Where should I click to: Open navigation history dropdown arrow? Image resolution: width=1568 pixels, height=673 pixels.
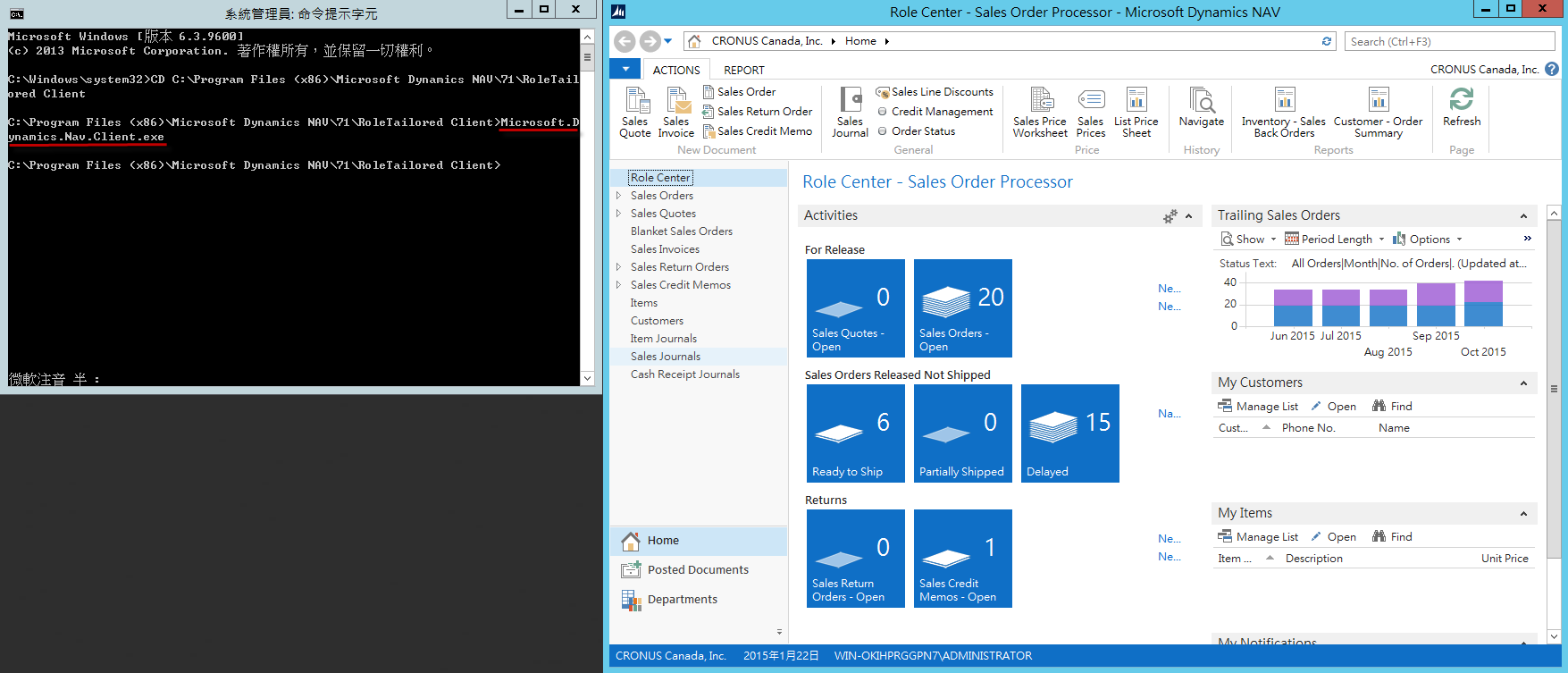tap(668, 41)
